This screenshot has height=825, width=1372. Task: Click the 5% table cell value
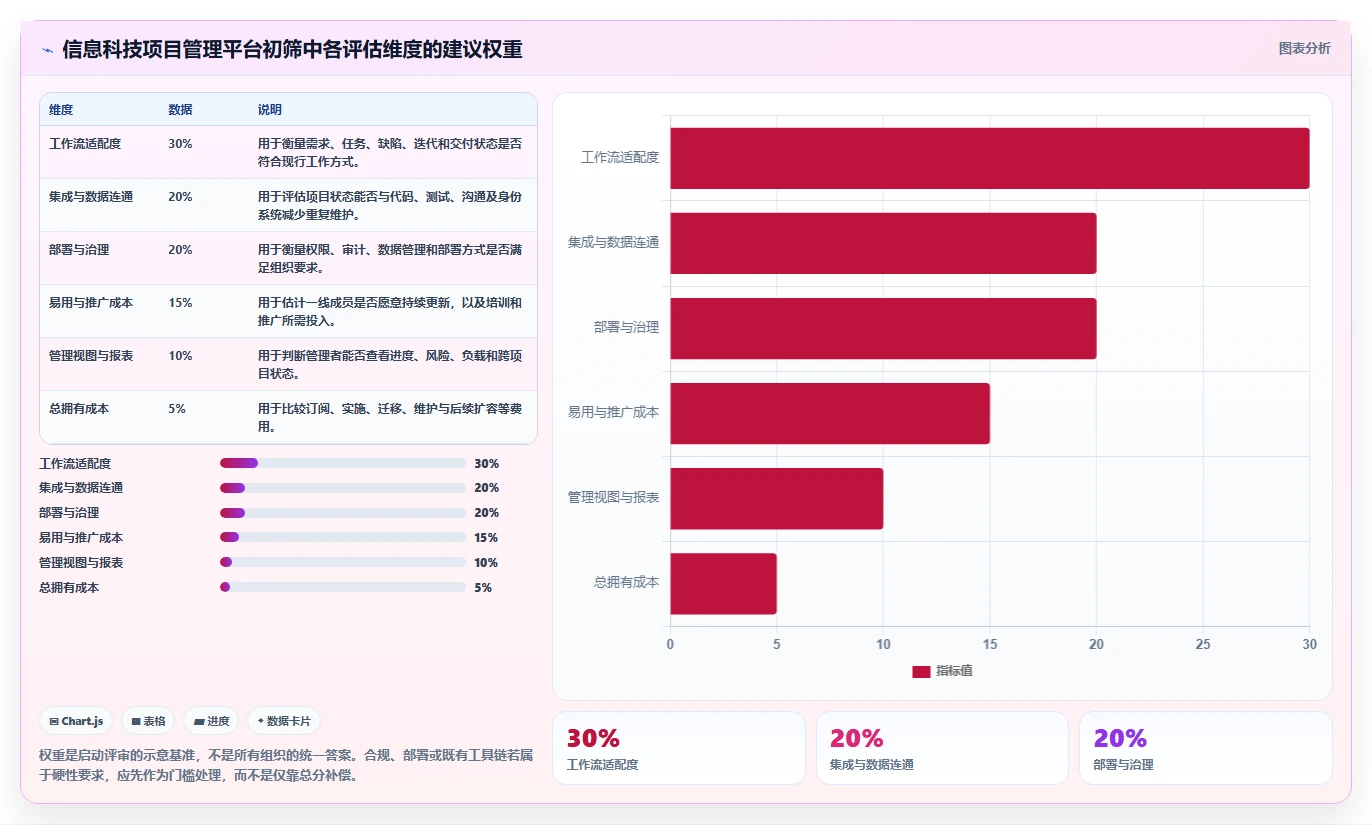[177, 409]
